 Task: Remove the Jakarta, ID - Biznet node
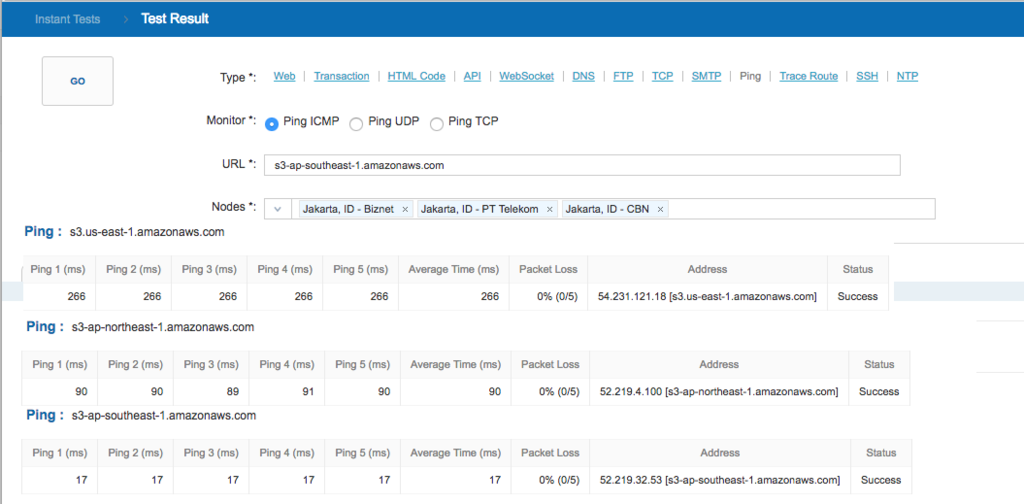tap(405, 210)
